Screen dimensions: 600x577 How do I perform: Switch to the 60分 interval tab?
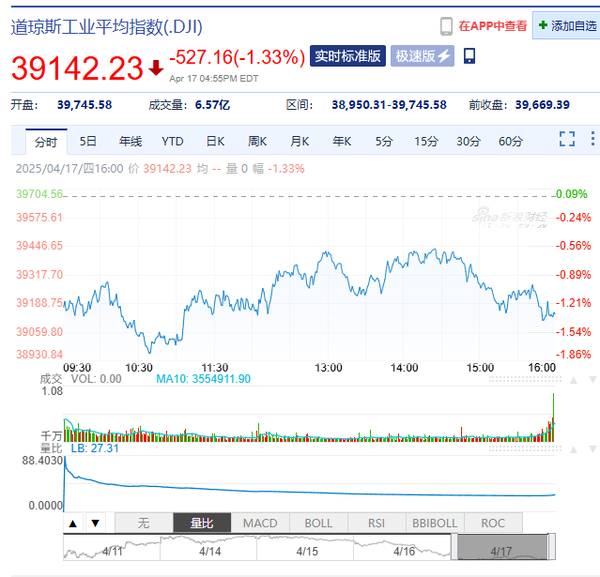click(x=510, y=141)
